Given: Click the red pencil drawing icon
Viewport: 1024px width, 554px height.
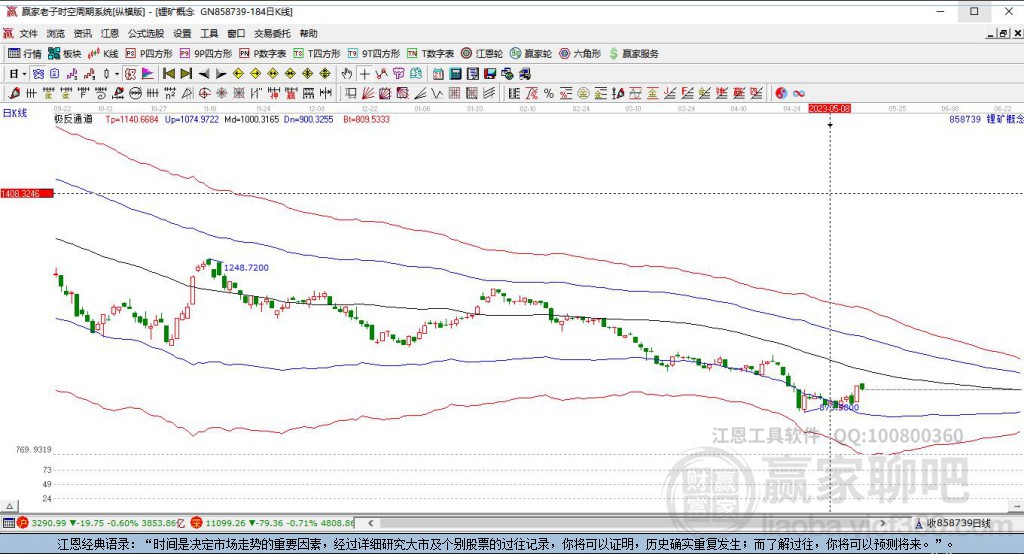Looking at the screenshot, I should [14, 93].
